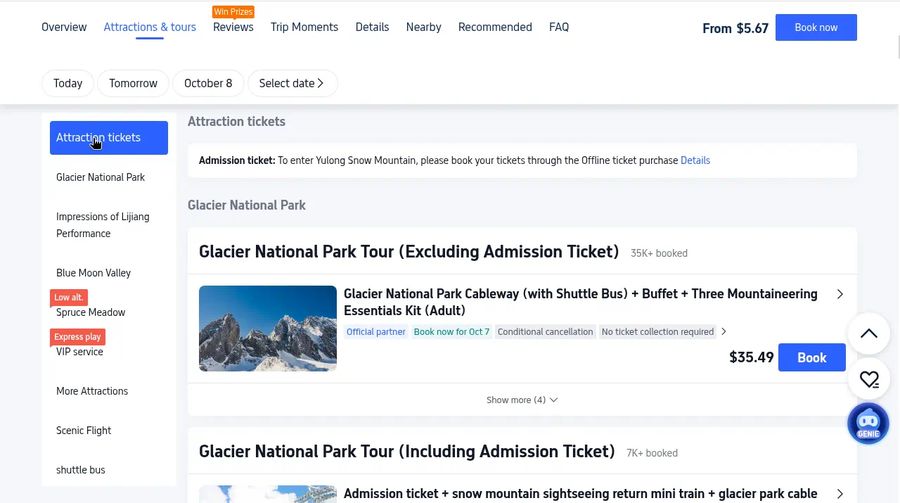Open the FAQ tab
This screenshot has width=900, height=503.
(x=558, y=27)
